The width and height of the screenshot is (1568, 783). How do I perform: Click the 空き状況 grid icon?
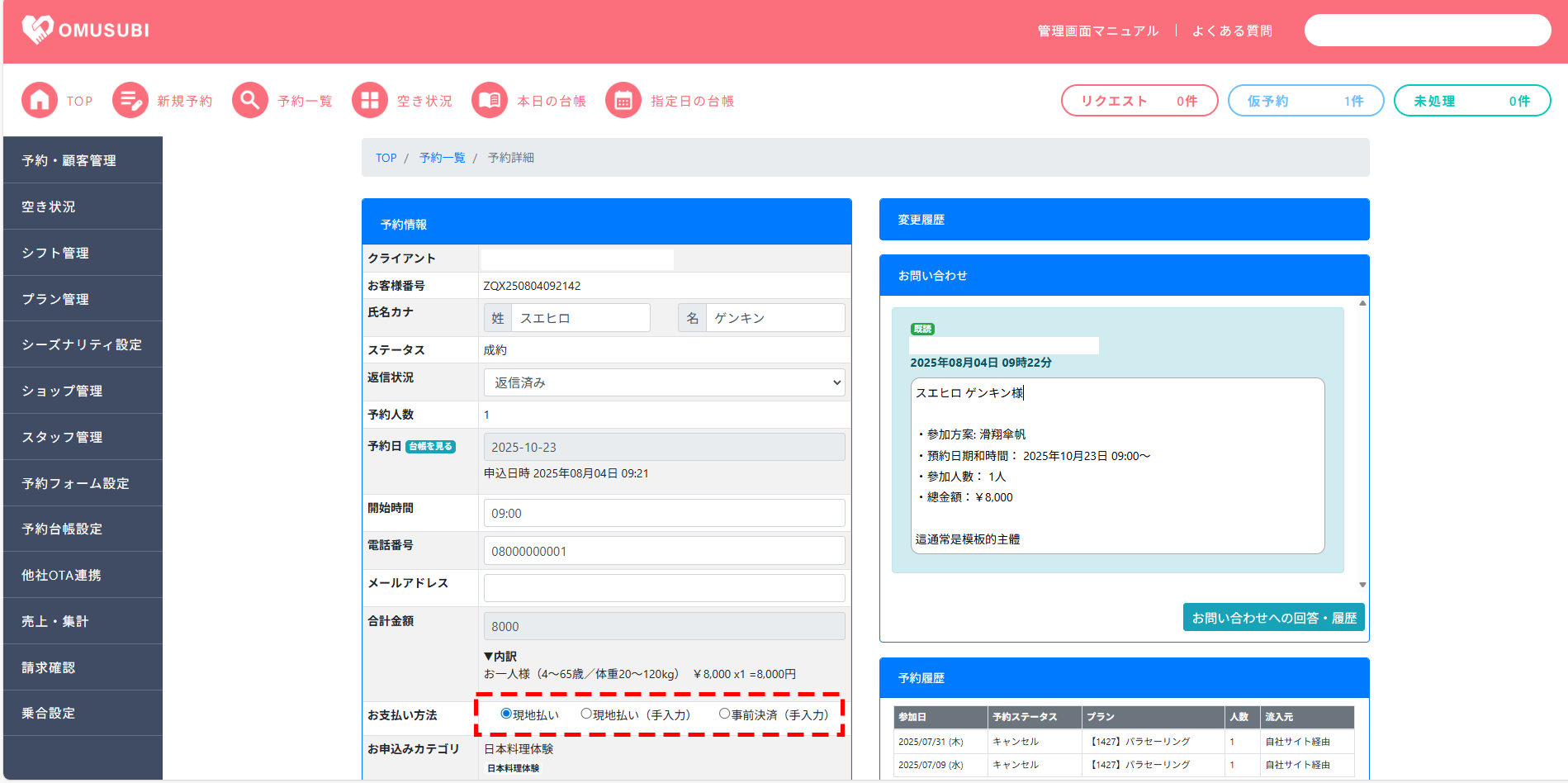coord(370,101)
